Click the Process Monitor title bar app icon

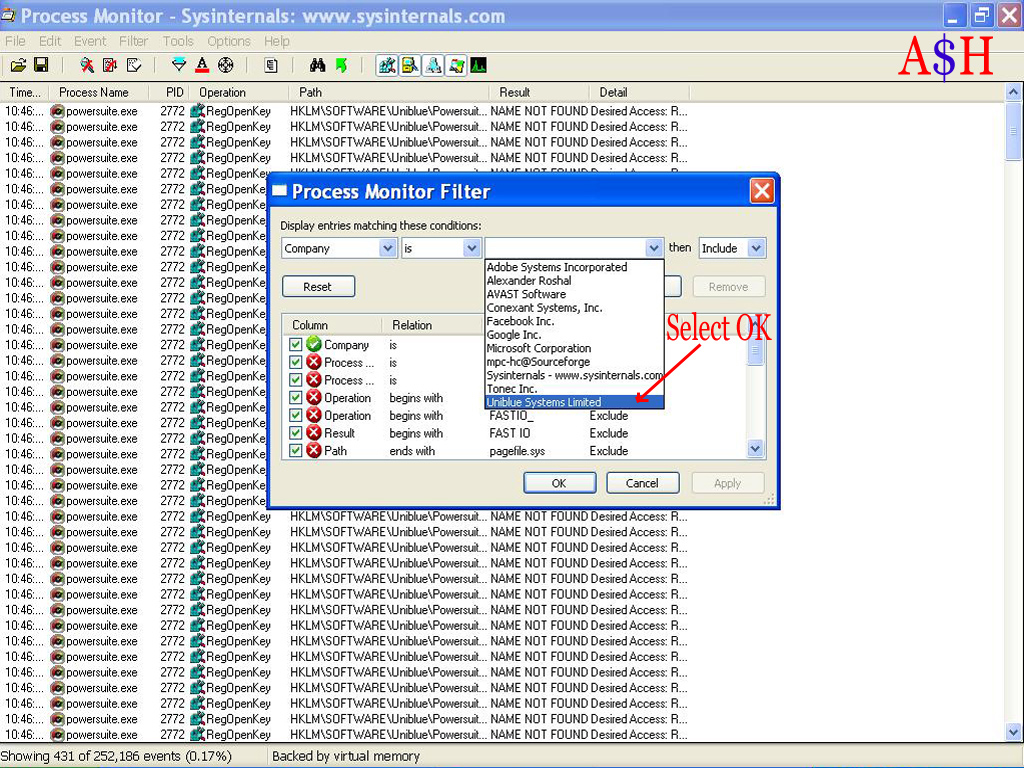(8, 15)
